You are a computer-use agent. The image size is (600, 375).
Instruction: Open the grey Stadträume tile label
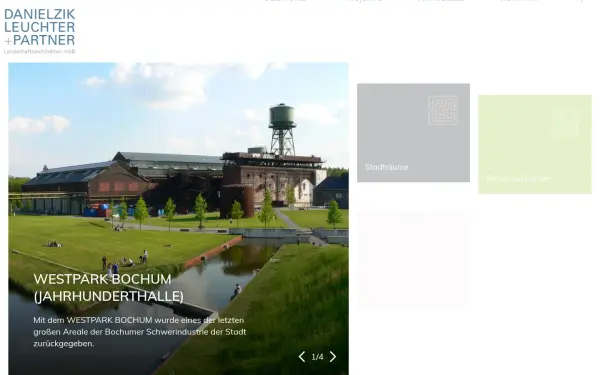pos(386,167)
